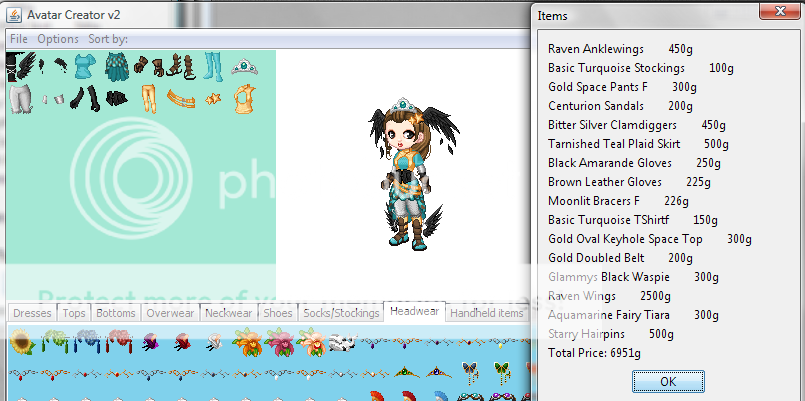This screenshot has width=805, height=401.
Task: Select the aquamarine fairy tiara icon
Action: point(241,68)
